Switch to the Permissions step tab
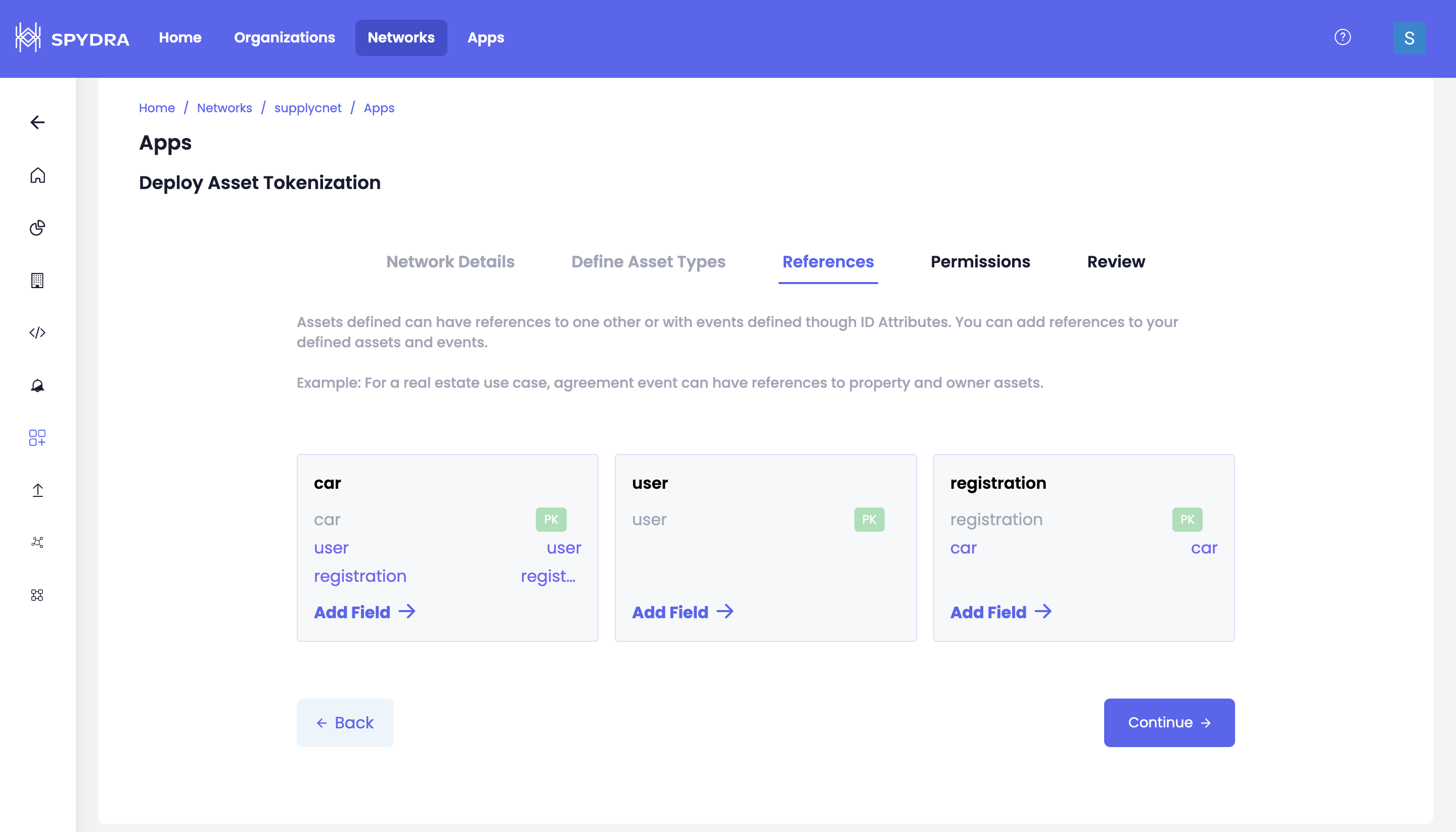 coord(980,262)
